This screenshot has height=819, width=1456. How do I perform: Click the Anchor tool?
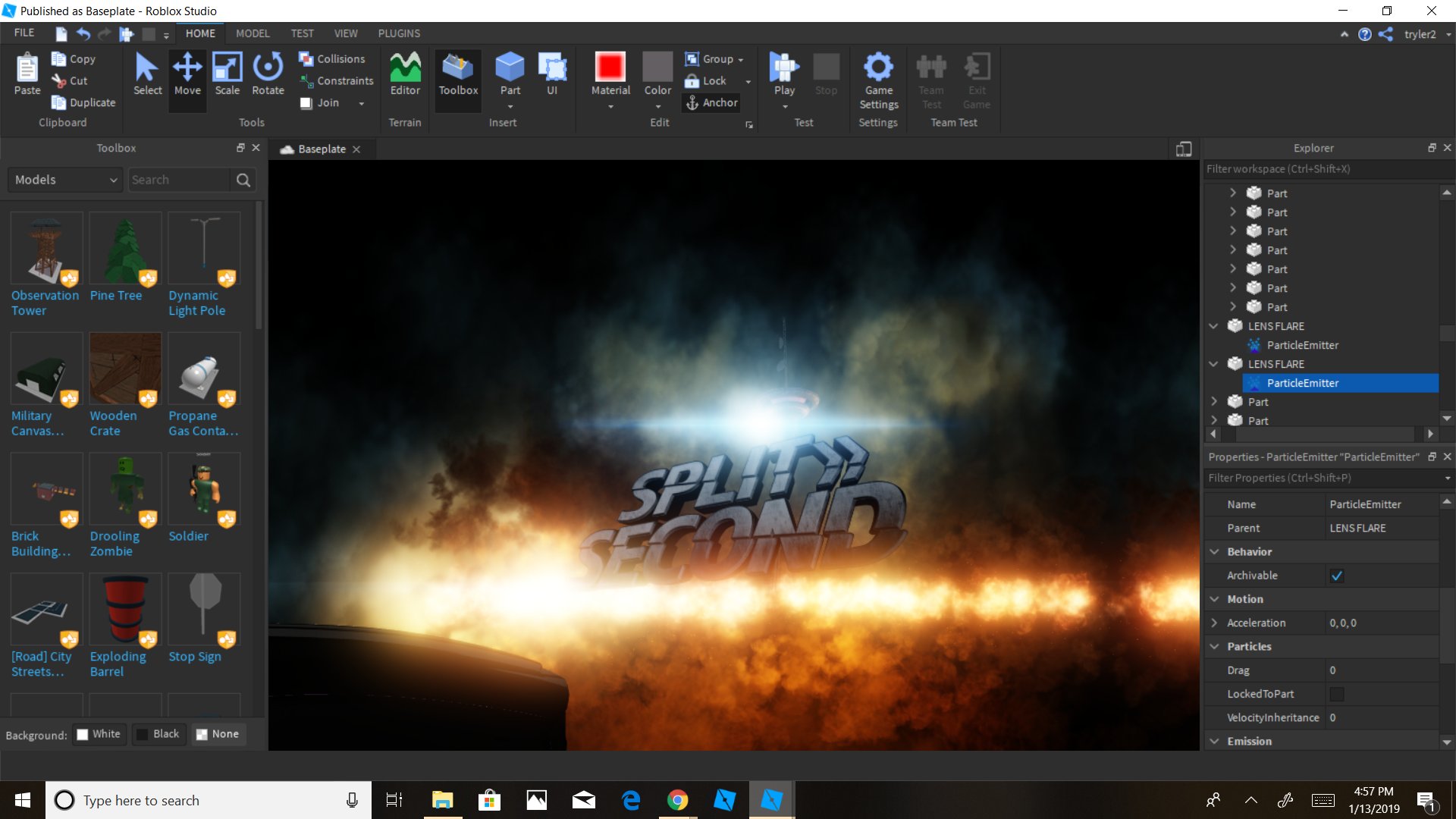(x=711, y=102)
